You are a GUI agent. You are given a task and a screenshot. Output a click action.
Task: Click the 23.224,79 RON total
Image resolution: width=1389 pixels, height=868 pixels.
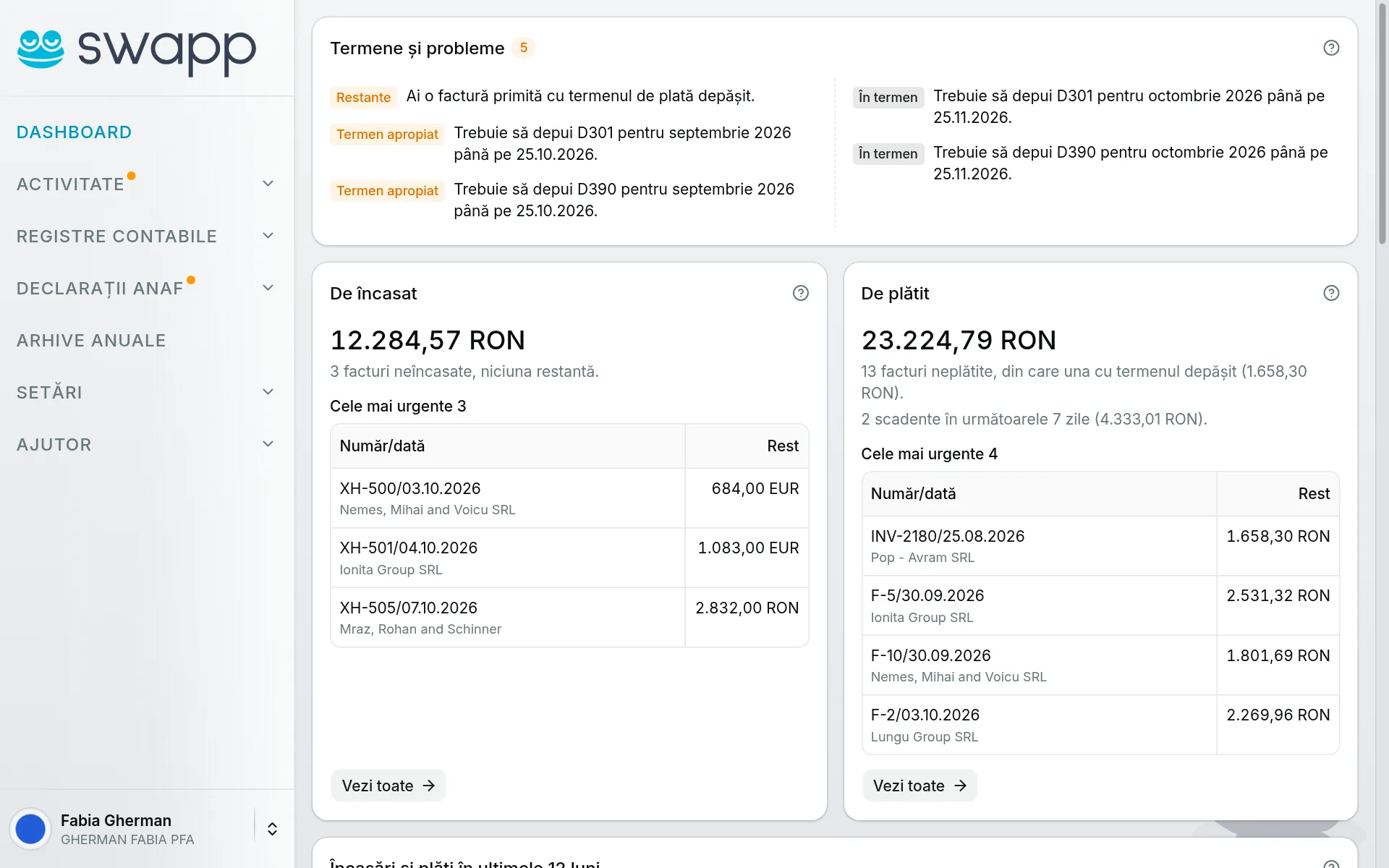959,340
